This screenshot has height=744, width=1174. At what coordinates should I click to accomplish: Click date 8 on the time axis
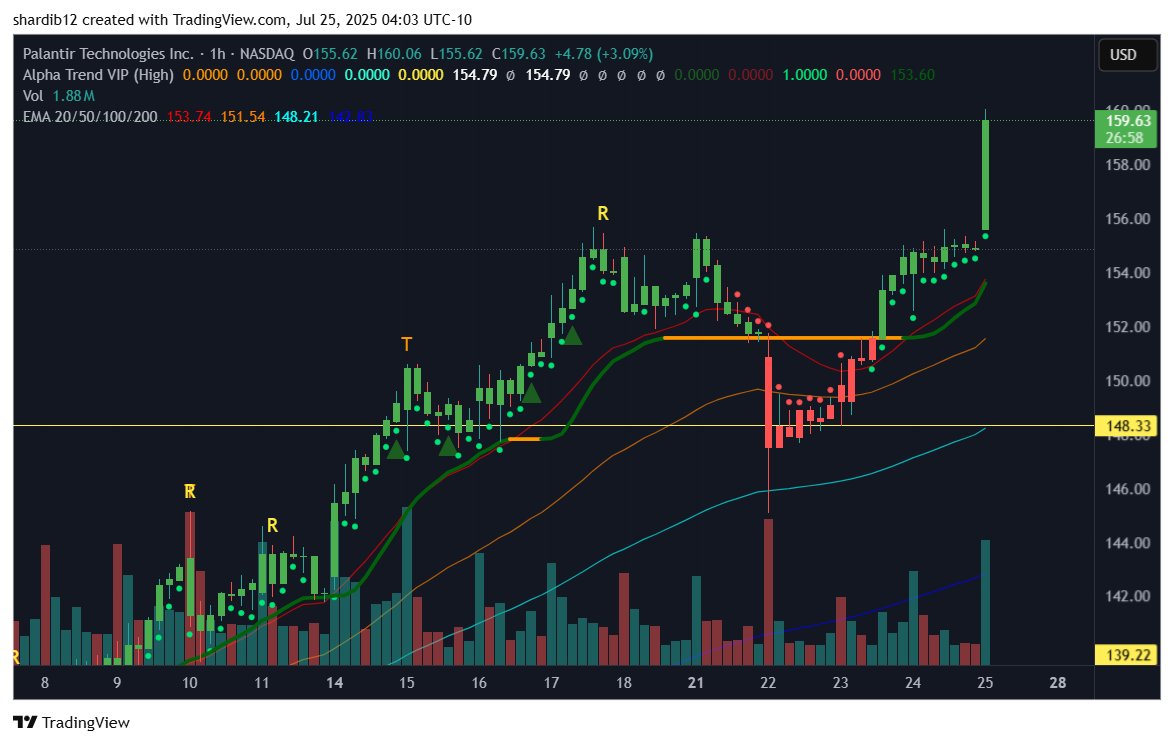45,683
